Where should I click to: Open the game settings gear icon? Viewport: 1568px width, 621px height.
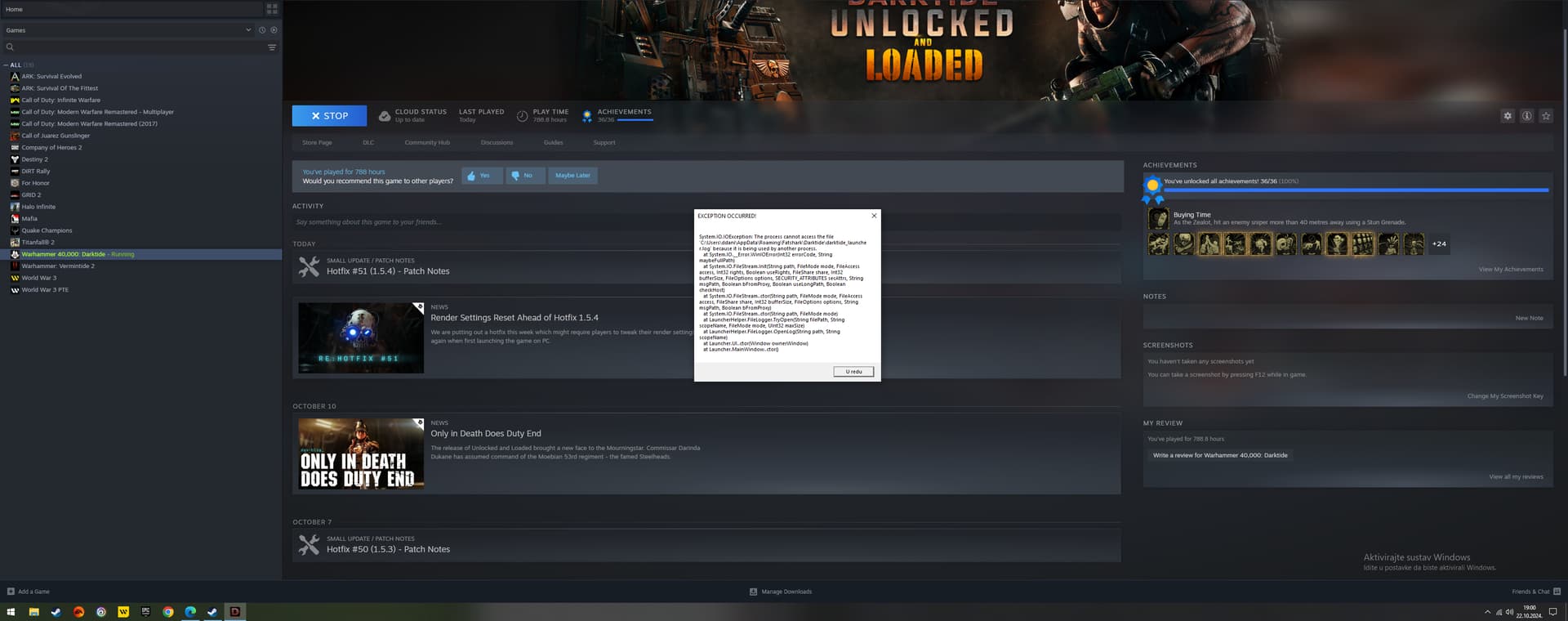point(1508,116)
